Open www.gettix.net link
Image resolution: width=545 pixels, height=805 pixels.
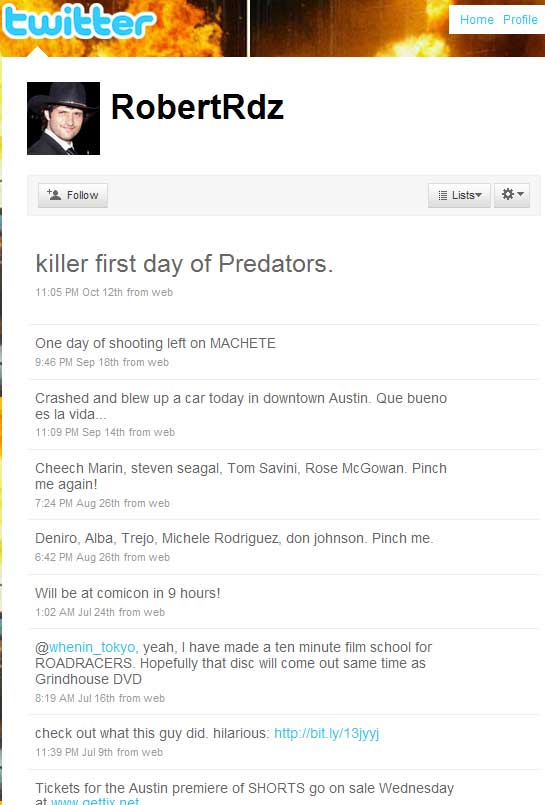(x=95, y=801)
